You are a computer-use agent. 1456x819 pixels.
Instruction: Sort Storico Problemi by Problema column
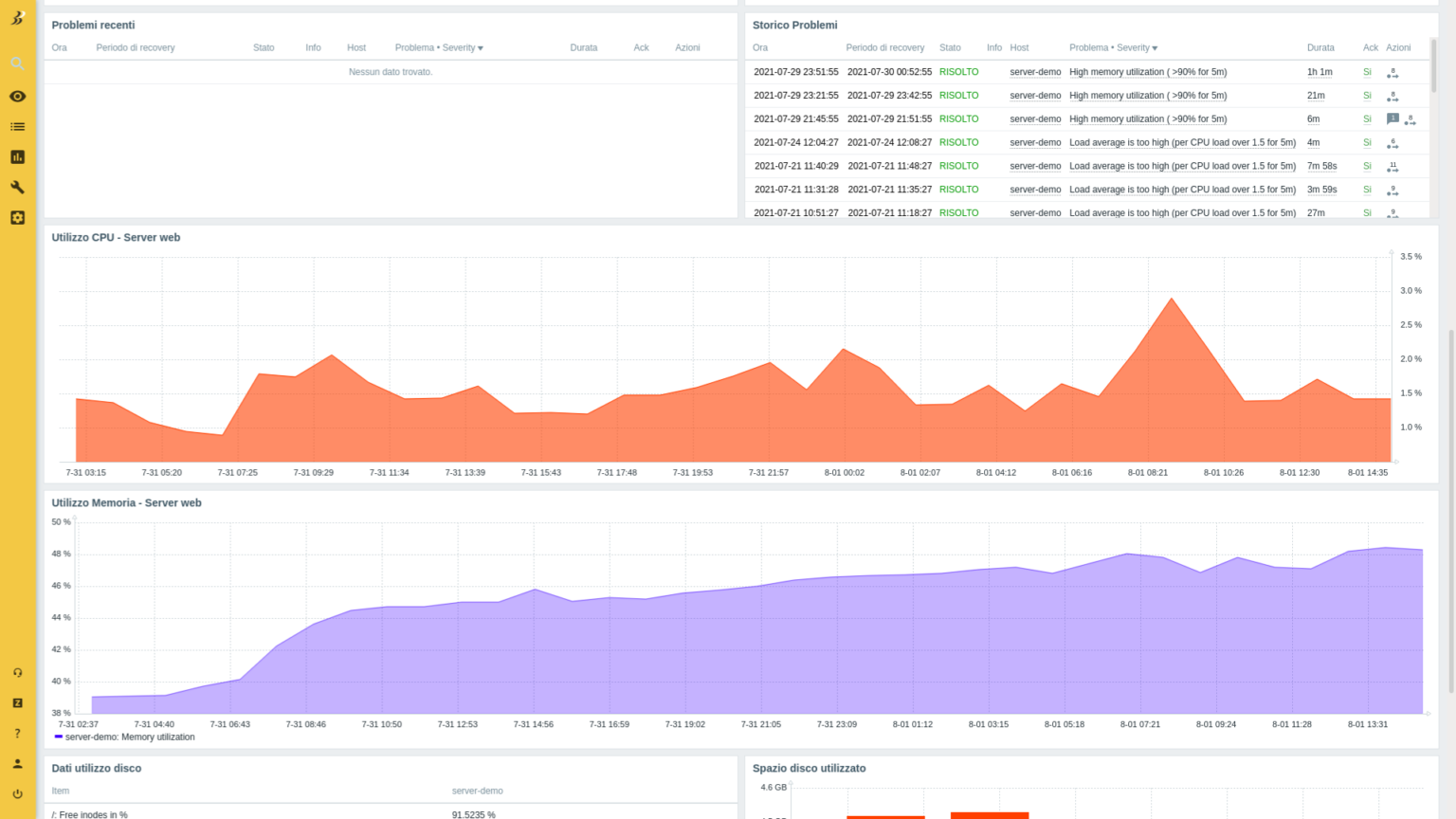coord(1088,47)
